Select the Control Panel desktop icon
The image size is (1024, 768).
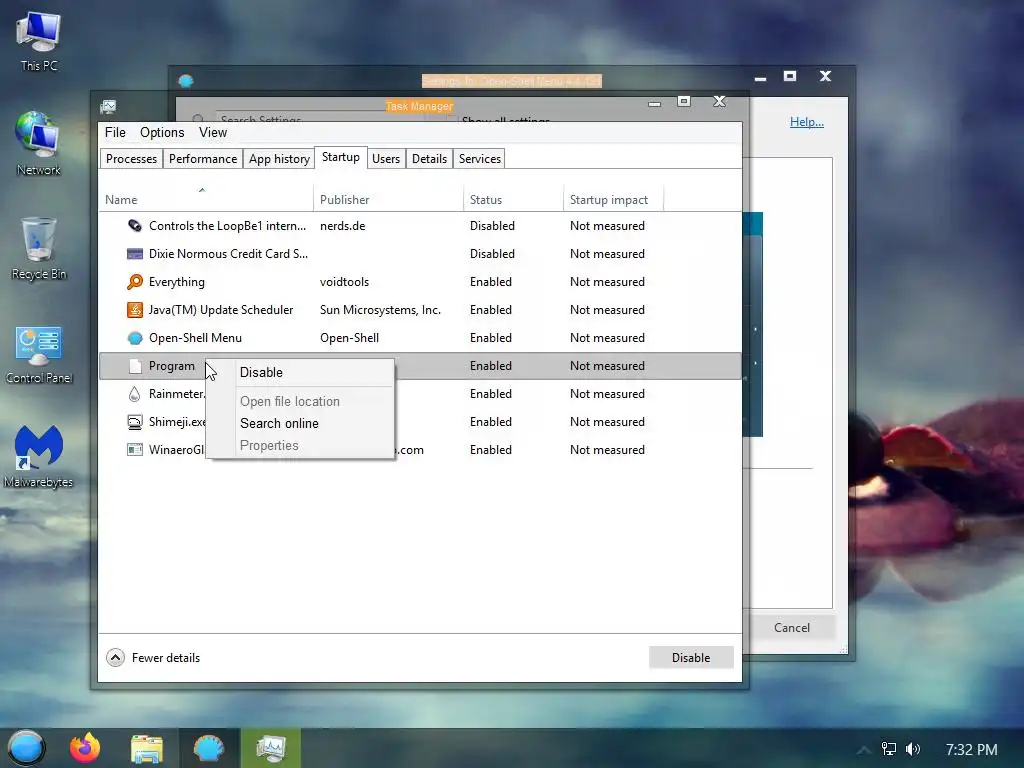(39, 355)
